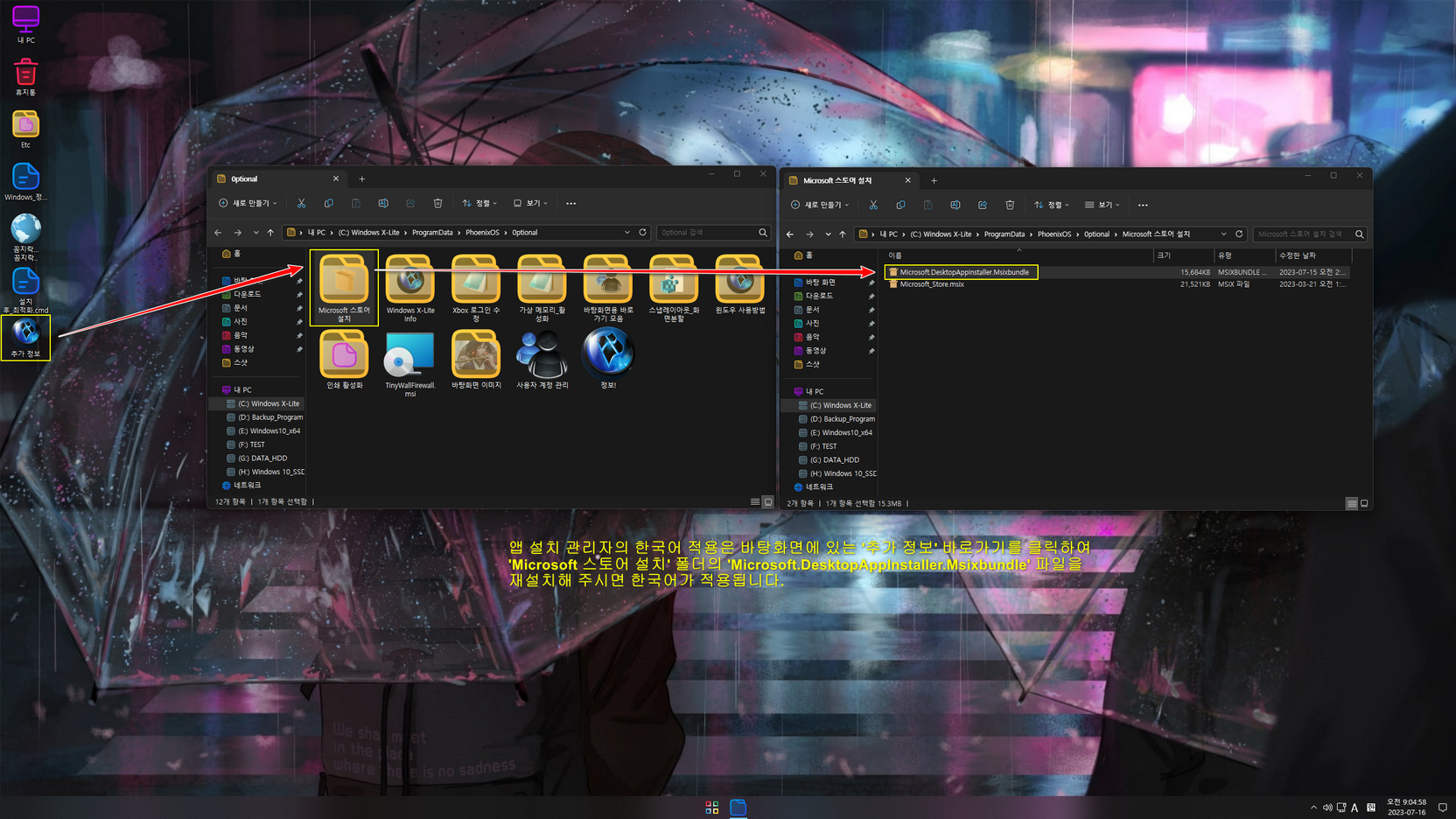The height and width of the screenshot is (819, 1456).
Task: Expand address history dropdown in Optional window
Action: (627, 233)
